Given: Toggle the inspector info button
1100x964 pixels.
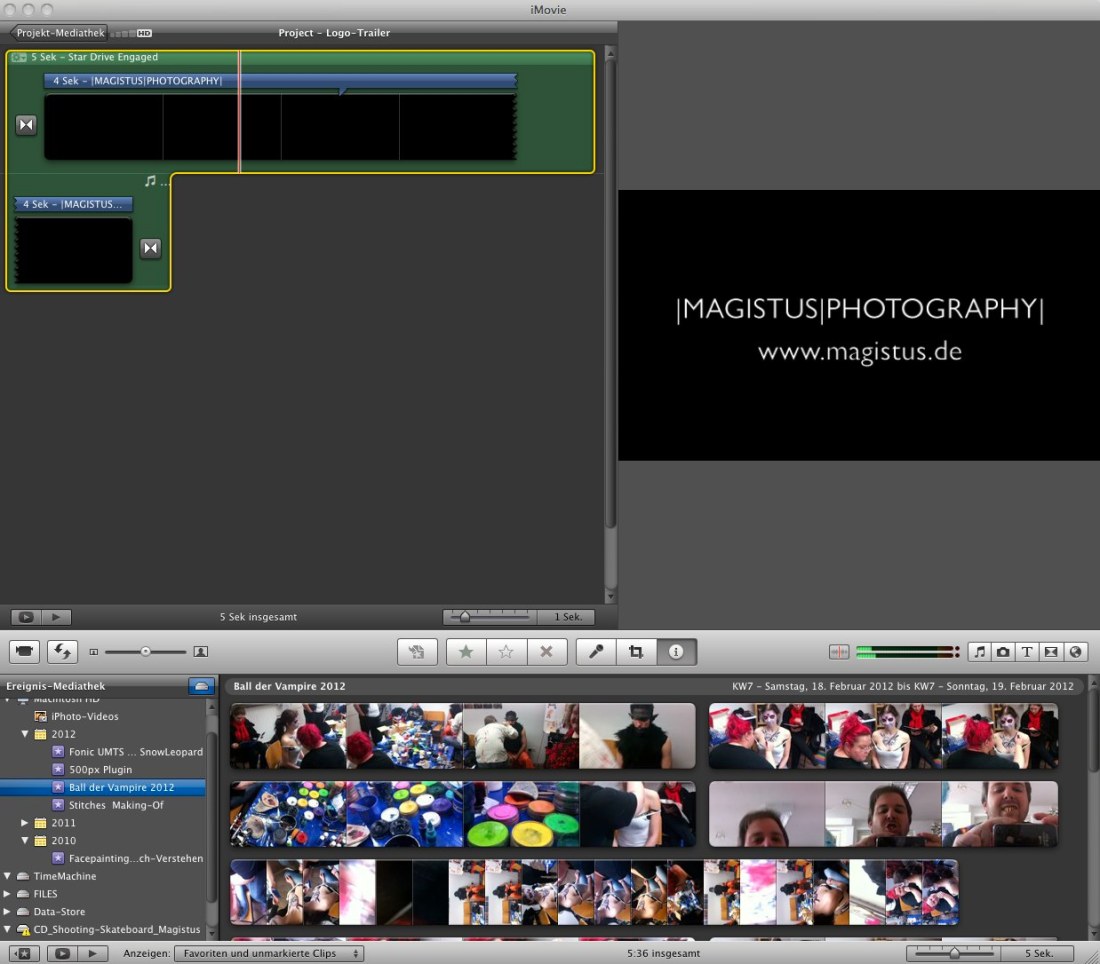Looking at the screenshot, I should pyautogui.click(x=676, y=652).
